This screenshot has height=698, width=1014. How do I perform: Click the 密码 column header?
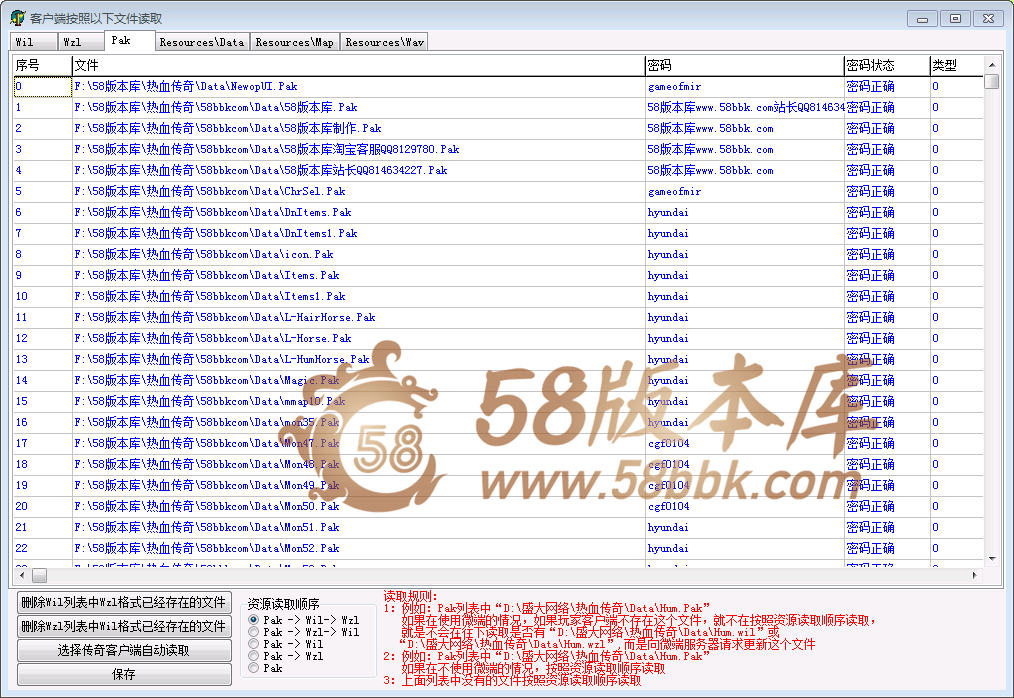[x=744, y=65]
